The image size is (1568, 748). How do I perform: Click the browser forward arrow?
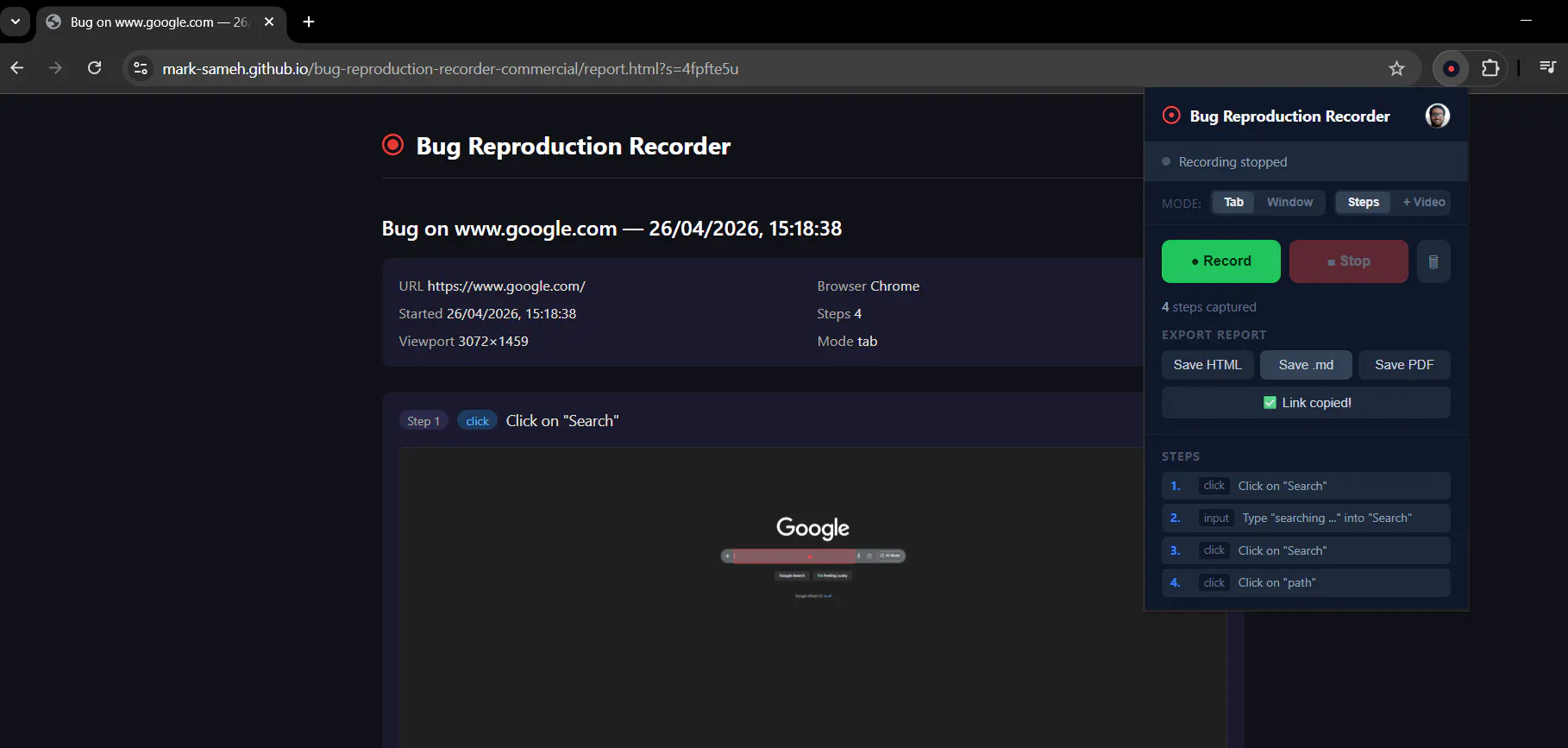pyautogui.click(x=55, y=68)
